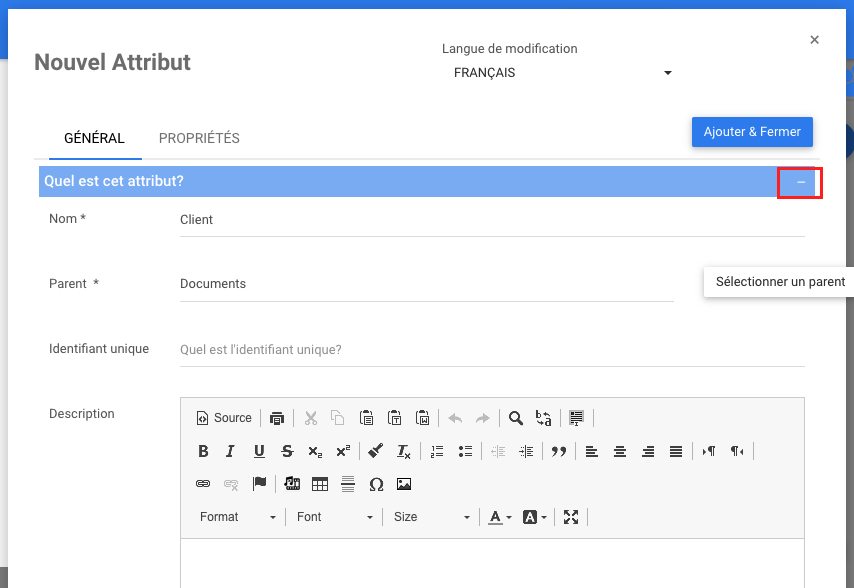The image size is (854, 588).
Task: Insert a table into description
Action: [x=320, y=484]
